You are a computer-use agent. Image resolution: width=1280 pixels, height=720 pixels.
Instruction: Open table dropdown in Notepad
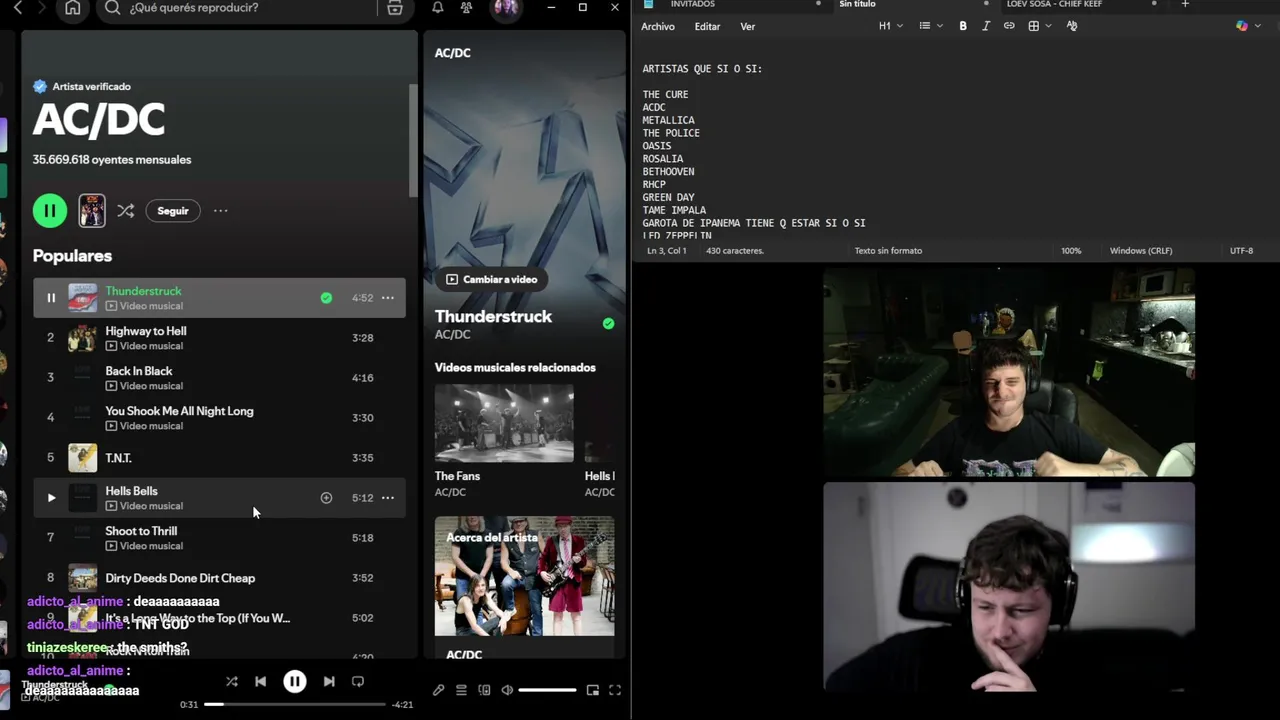[x=1040, y=26]
